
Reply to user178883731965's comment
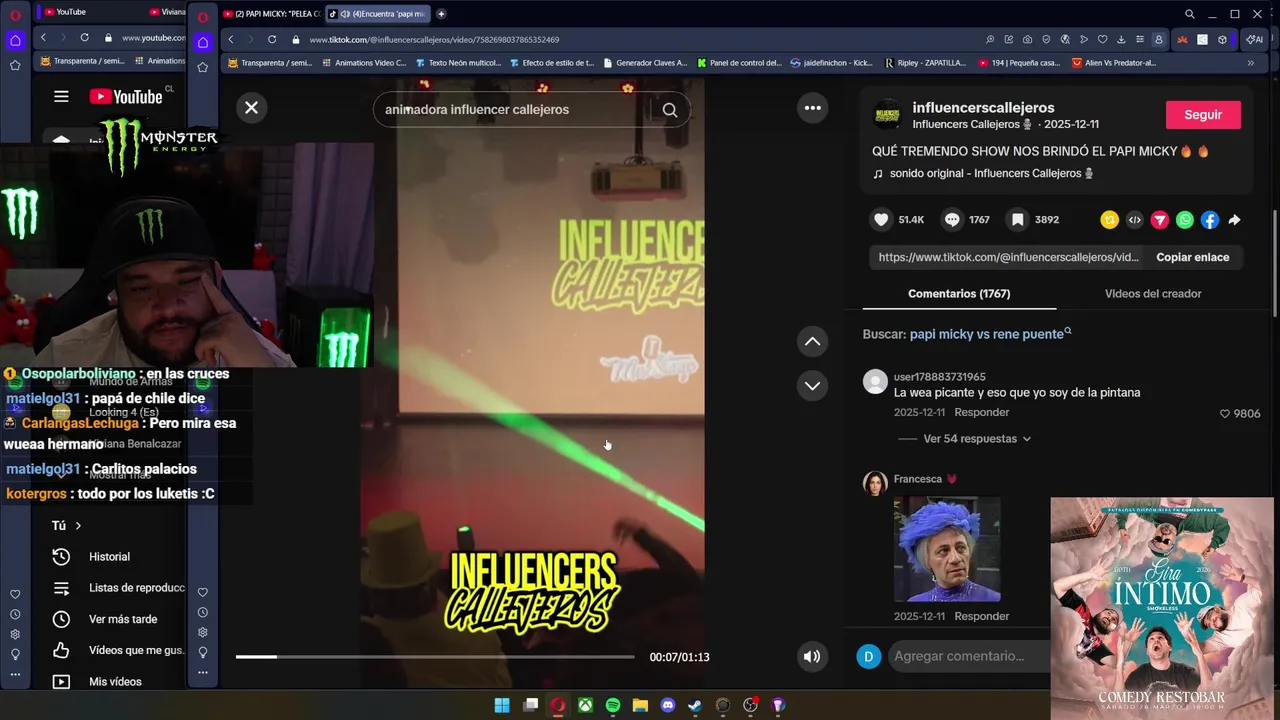(x=981, y=412)
